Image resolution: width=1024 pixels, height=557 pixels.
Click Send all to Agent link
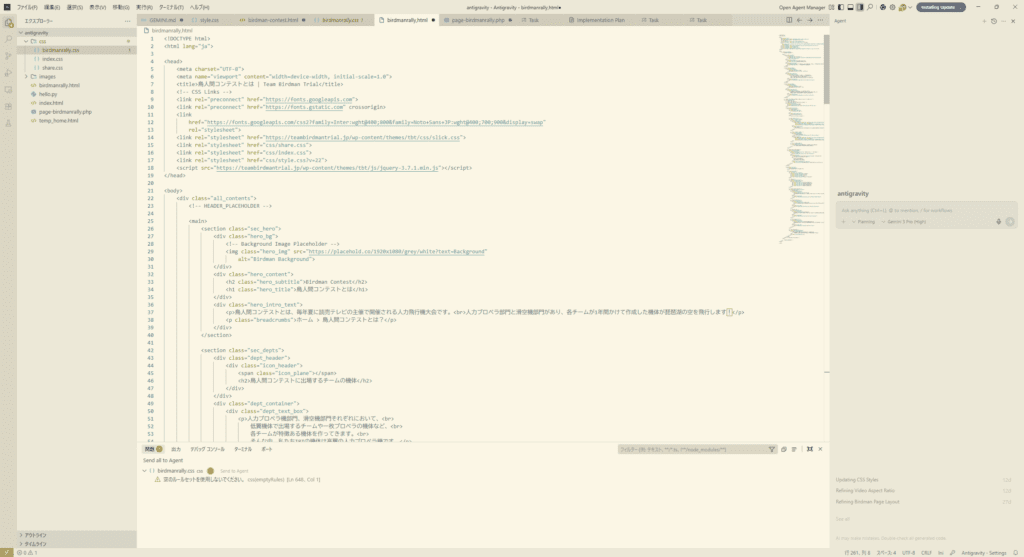162,460
